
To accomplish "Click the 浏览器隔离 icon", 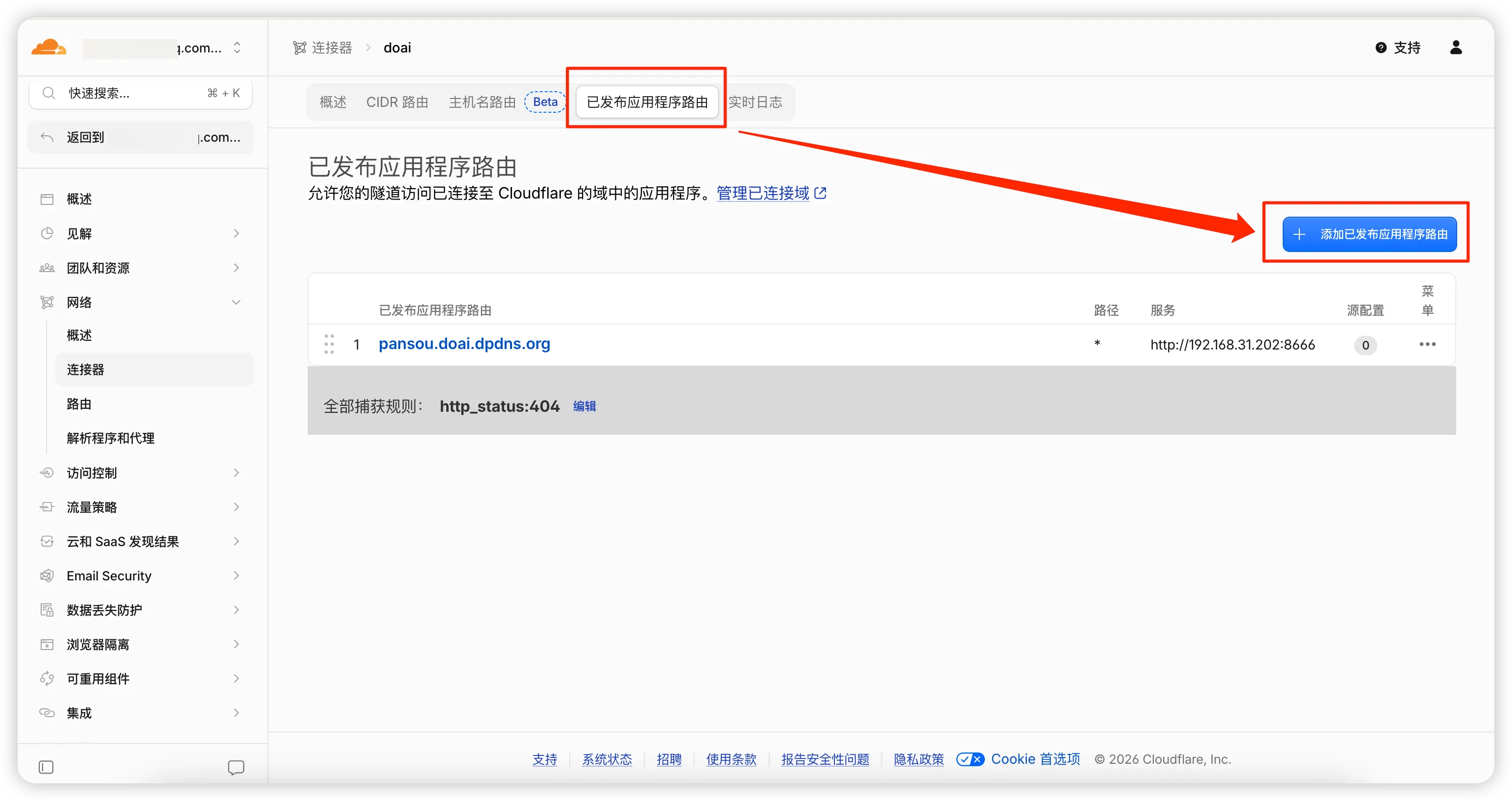I will point(47,644).
